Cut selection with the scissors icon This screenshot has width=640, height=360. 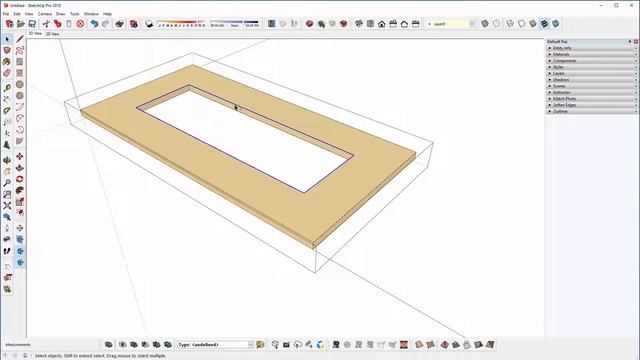click(46, 24)
